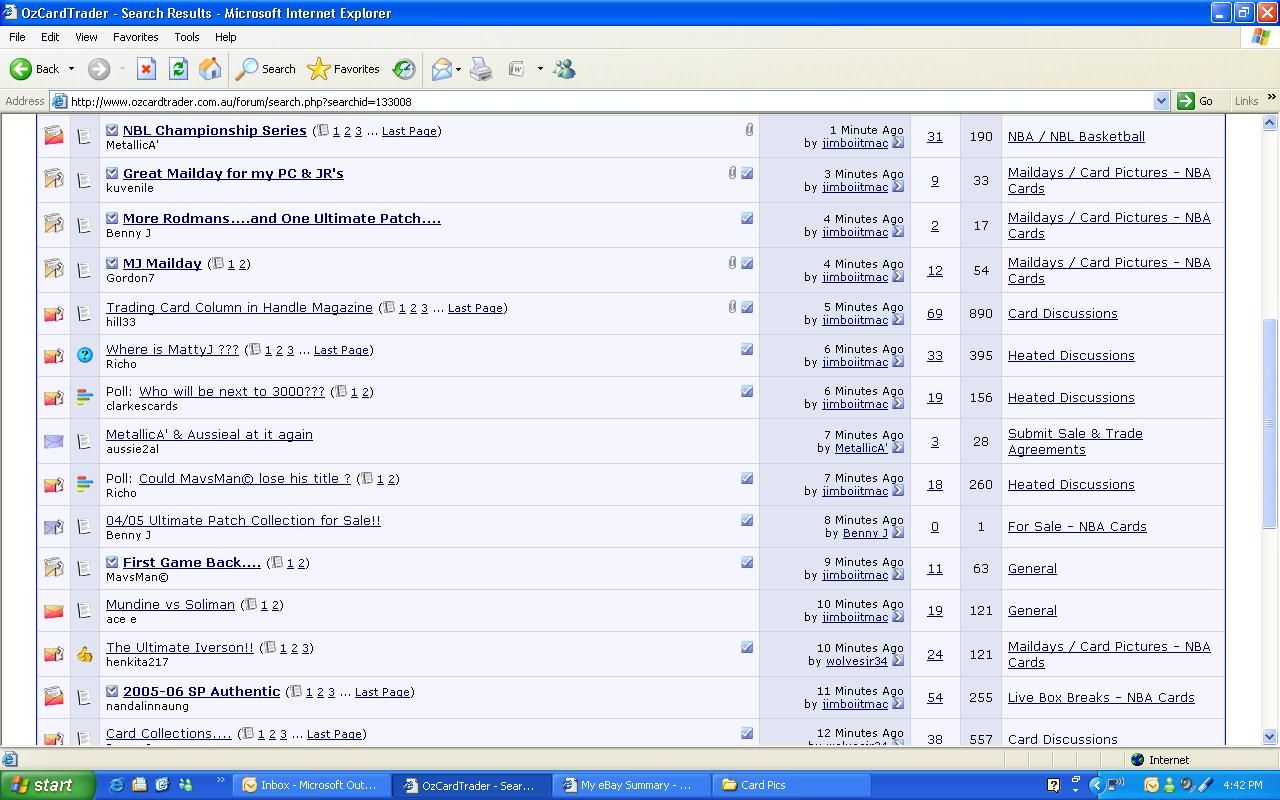Image resolution: width=1280 pixels, height=800 pixels.
Task: Open the Search toolbar button
Action: (x=266, y=69)
